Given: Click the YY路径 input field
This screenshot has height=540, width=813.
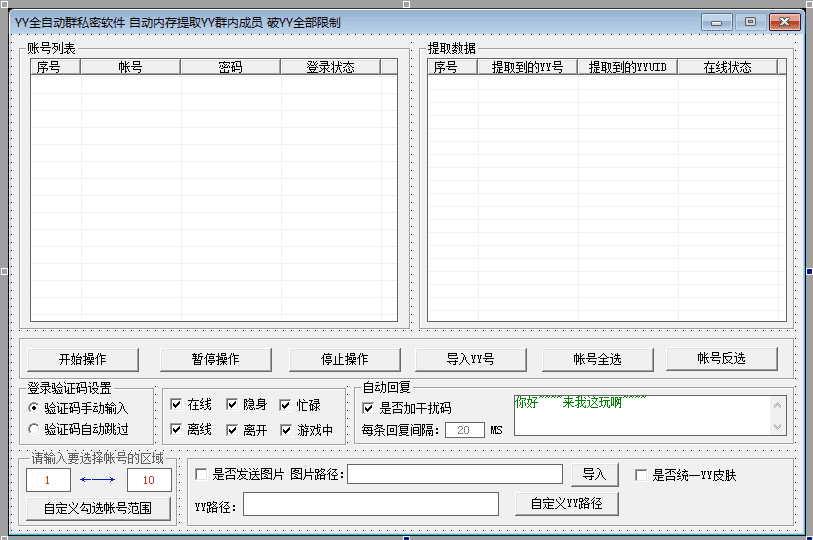Looking at the screenshot, I should click(371, 504).
